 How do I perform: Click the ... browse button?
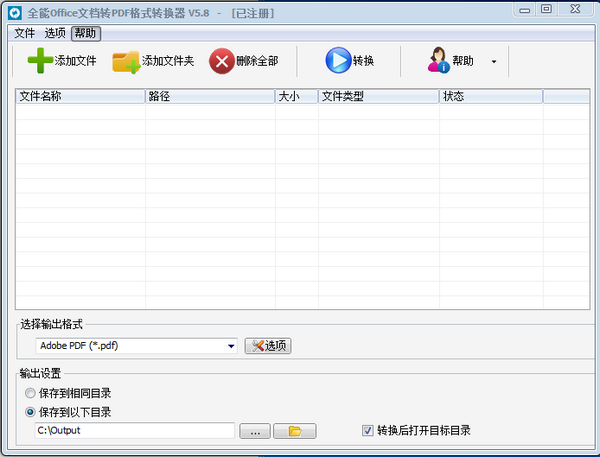tap(255, 431)
